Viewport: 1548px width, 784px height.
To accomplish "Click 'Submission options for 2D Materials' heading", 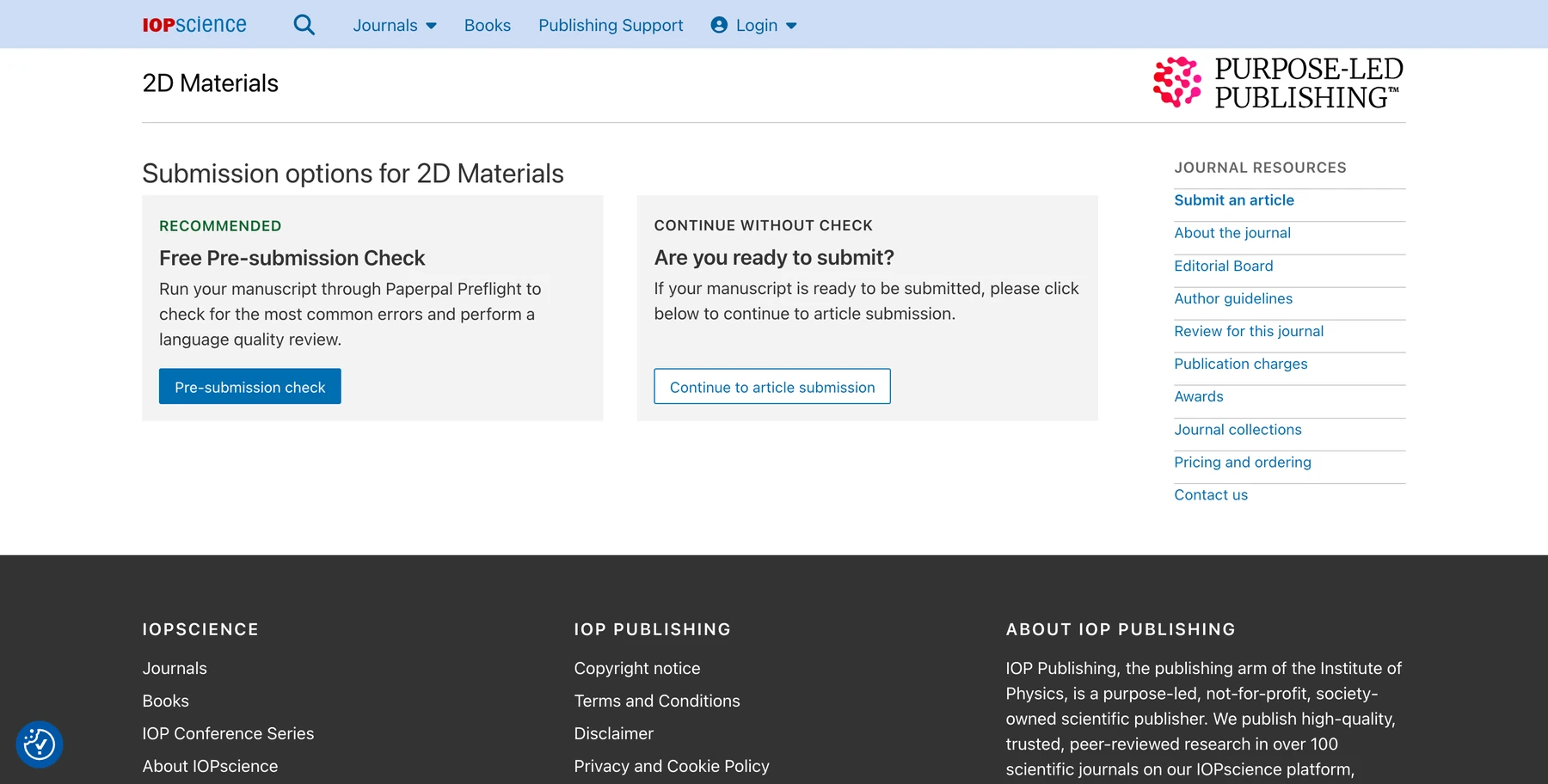I will pyautogui.click(x=353, y=174).
